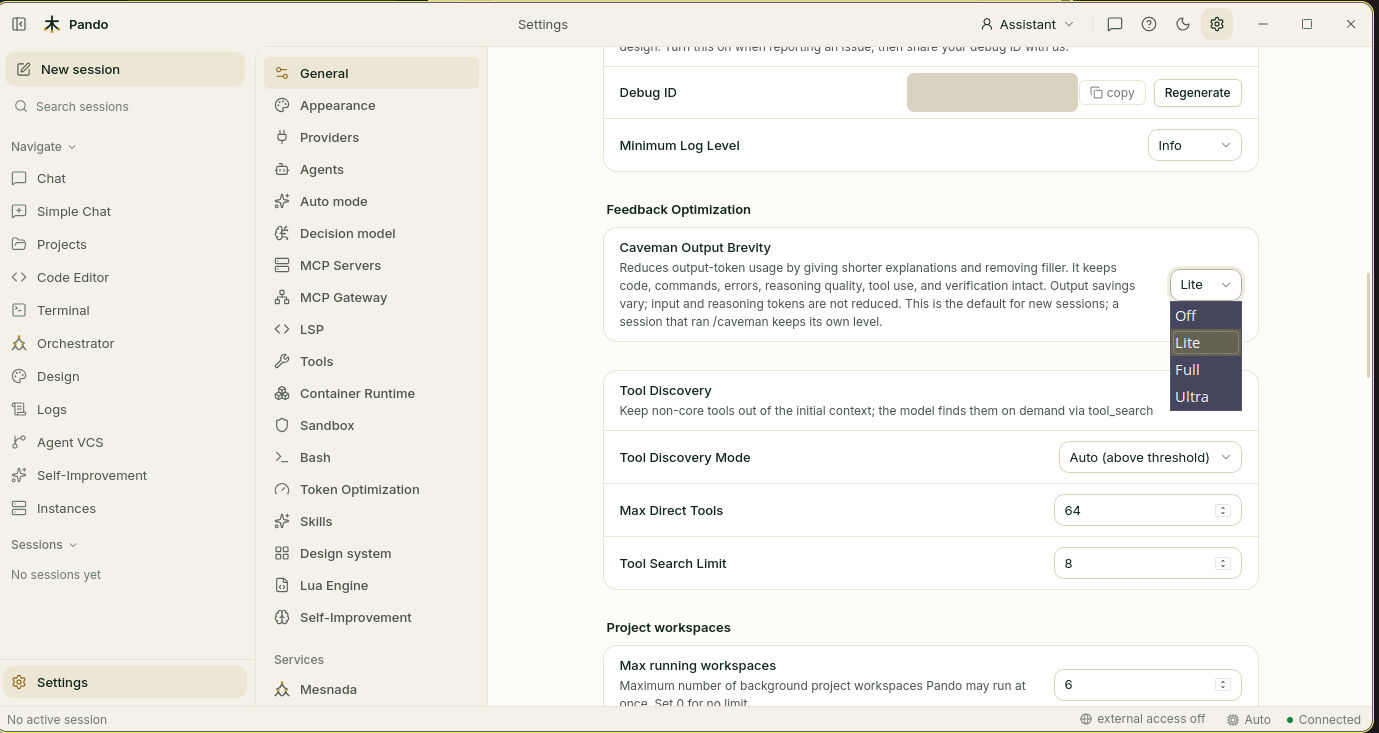Close the Caveman Output Brevity dropdown

1205,284
